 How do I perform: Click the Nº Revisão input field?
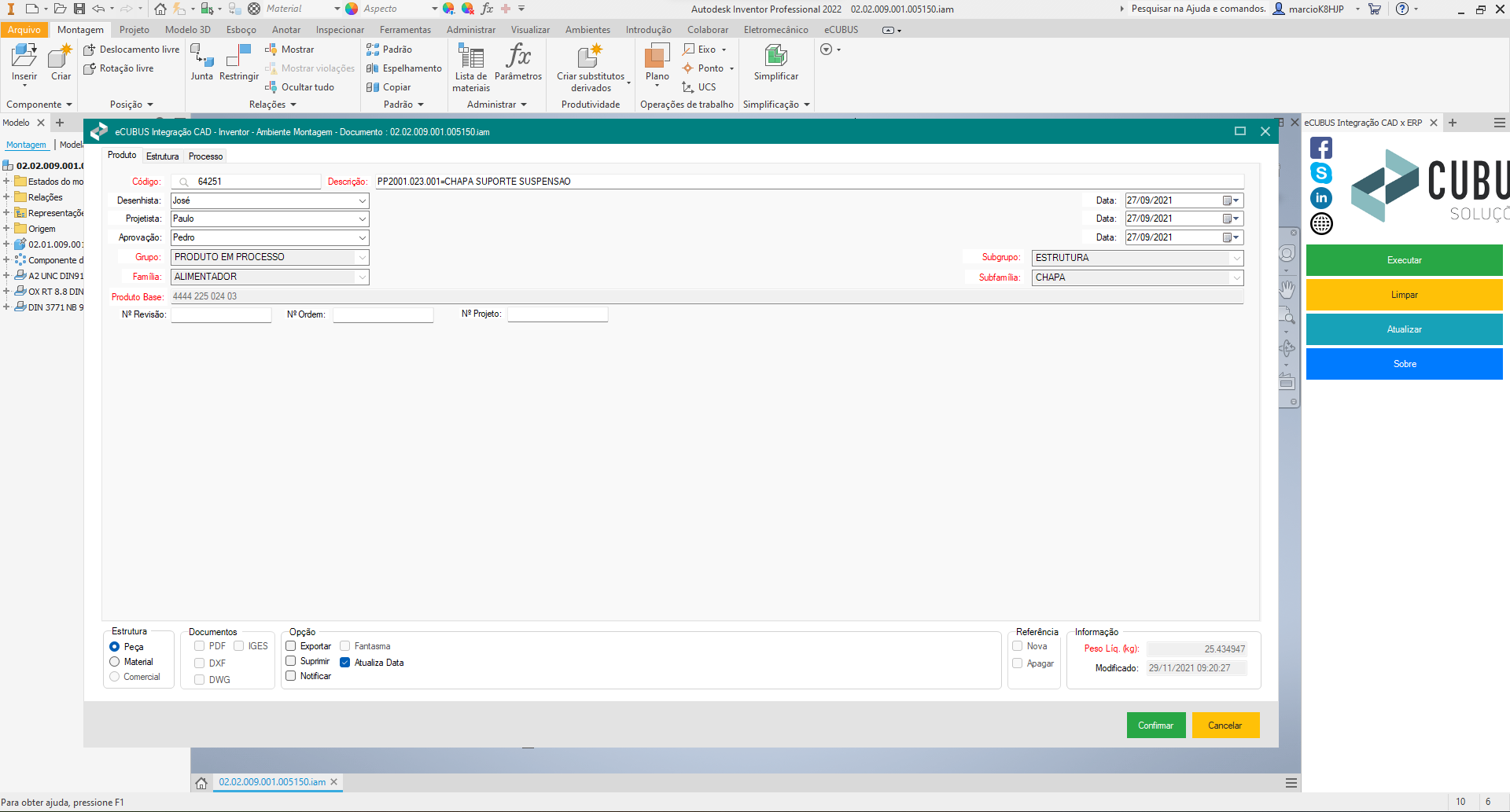pos(221,314)
